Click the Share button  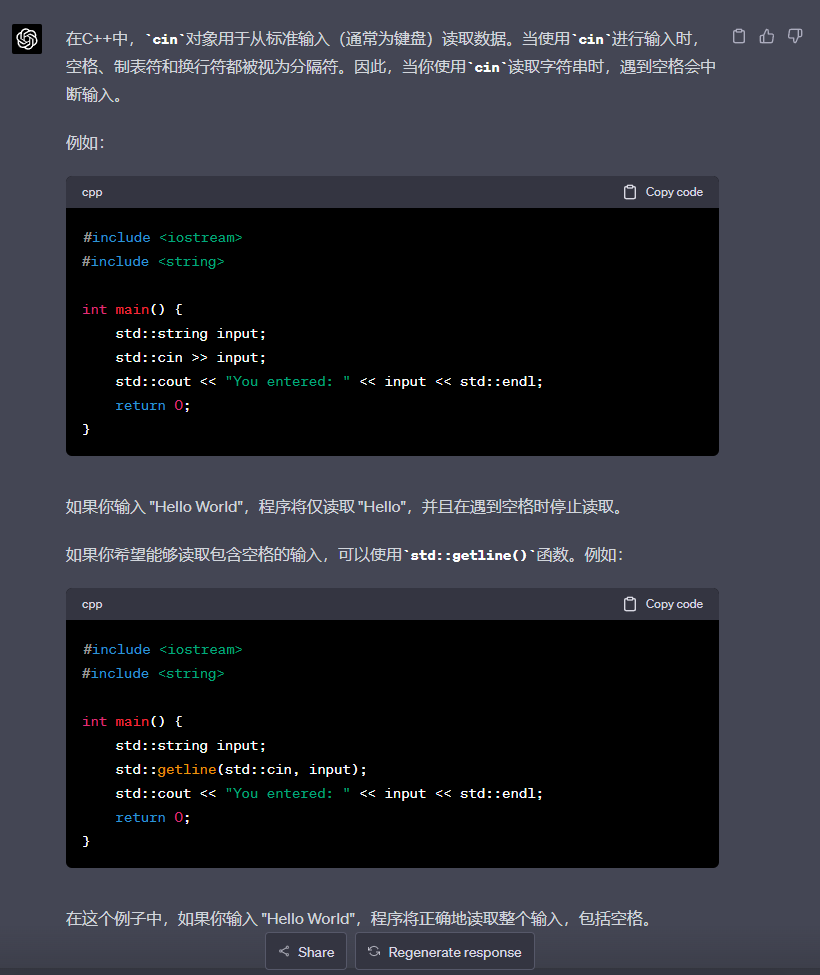pos(306,951)
